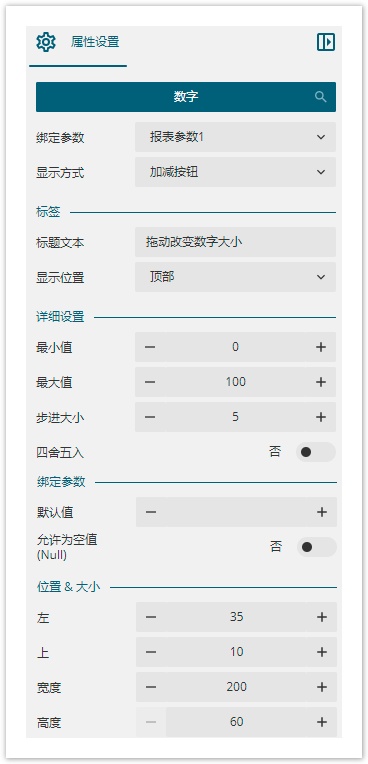Image resolution: width=368 pixels, height=764 pixels.
Task: Decrease the 默认值 using the minus icon
Action: coord(151,512)
